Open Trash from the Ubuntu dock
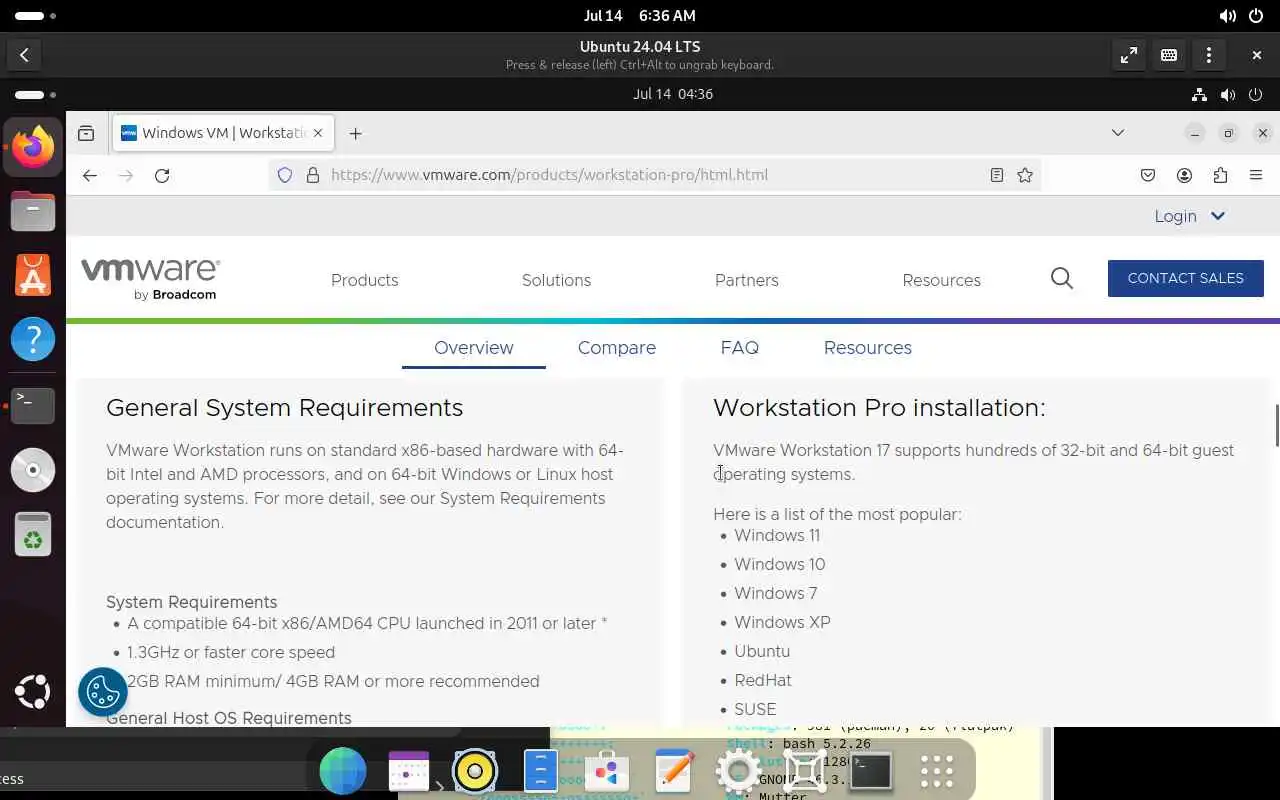1280x800 pixels. pos(33,534)
